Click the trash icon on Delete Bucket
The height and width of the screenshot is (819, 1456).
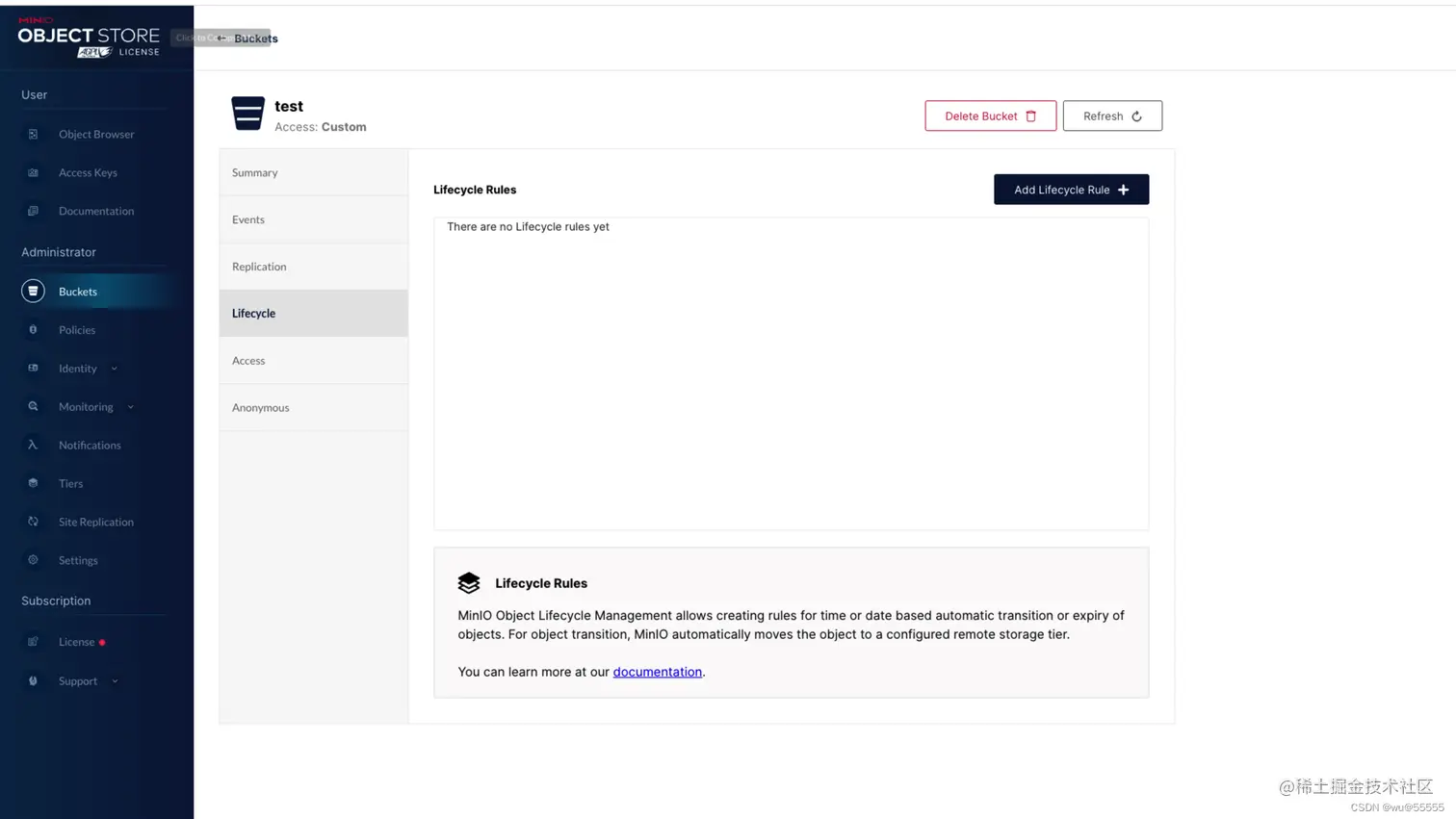click(1031, 116)
